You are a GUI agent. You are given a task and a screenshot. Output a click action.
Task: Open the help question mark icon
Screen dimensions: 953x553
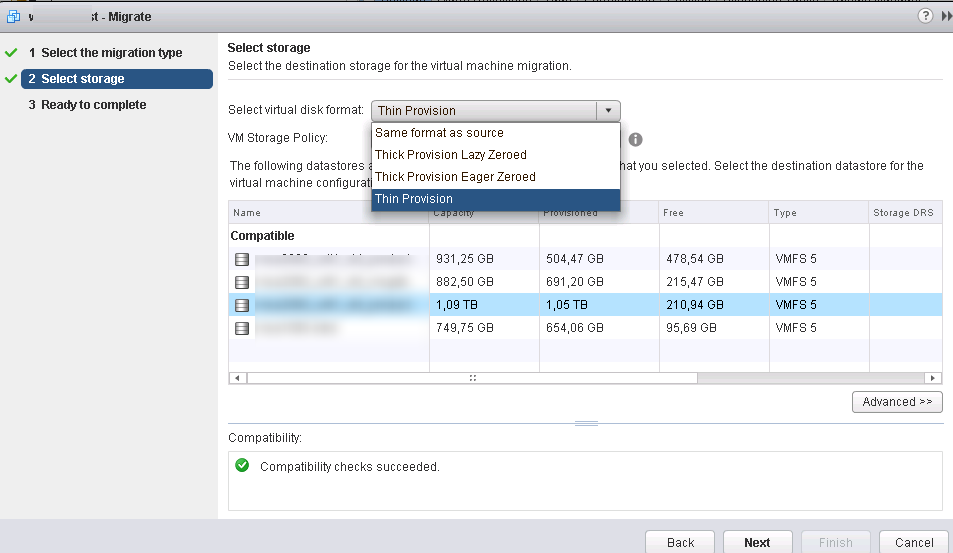click(x=925, y=16)
